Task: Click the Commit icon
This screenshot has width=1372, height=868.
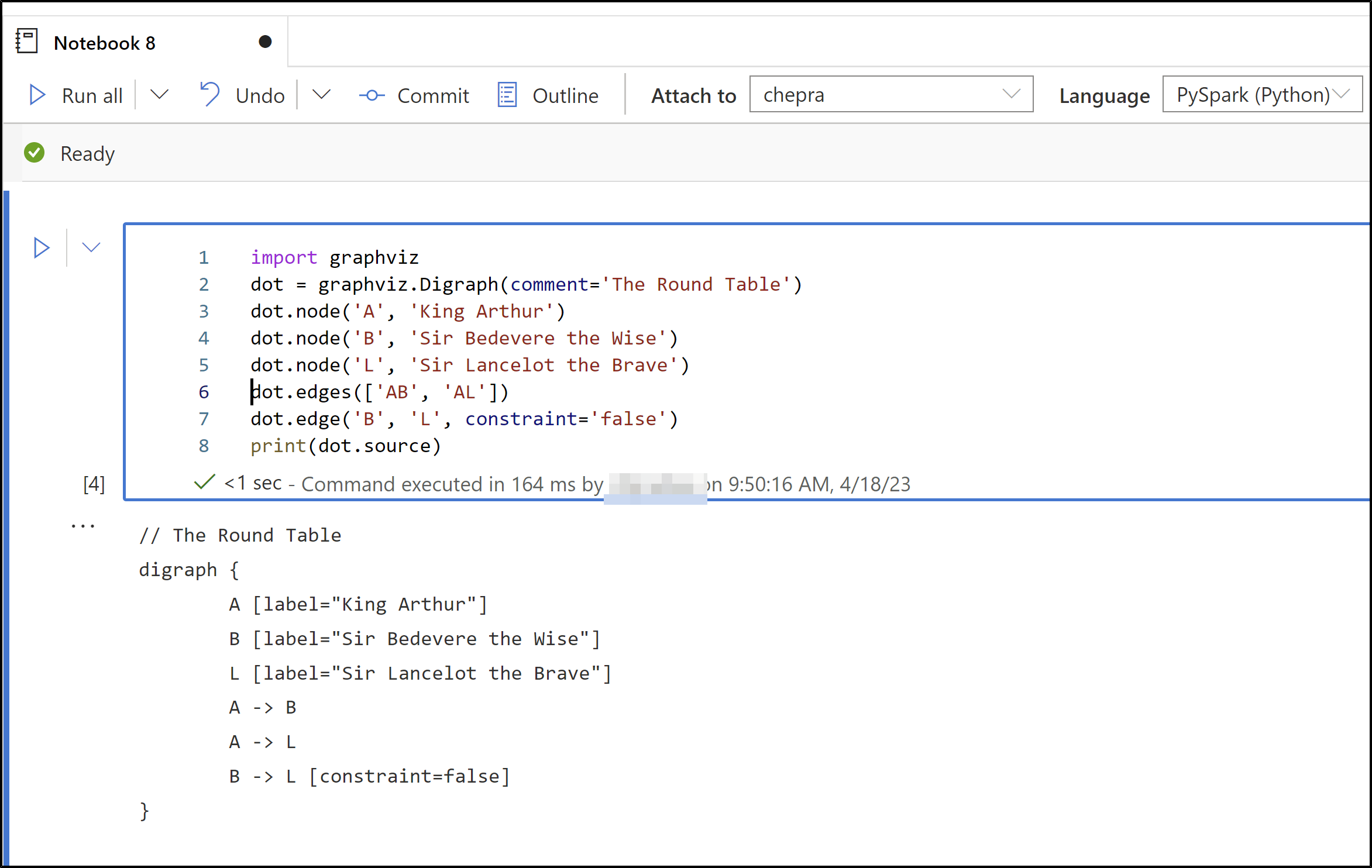Action: [372, 95]
